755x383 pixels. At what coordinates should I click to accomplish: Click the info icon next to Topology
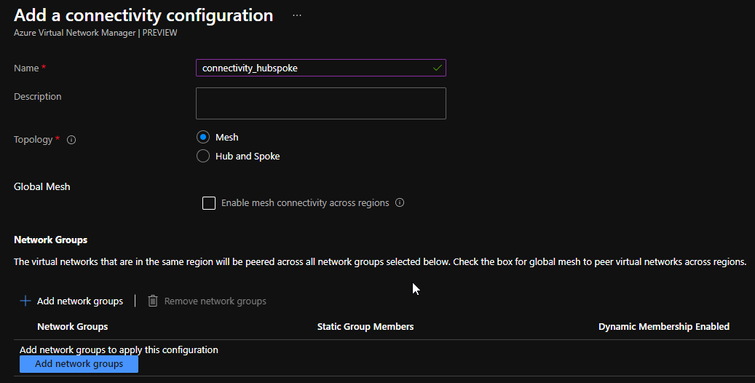point(71,140)
